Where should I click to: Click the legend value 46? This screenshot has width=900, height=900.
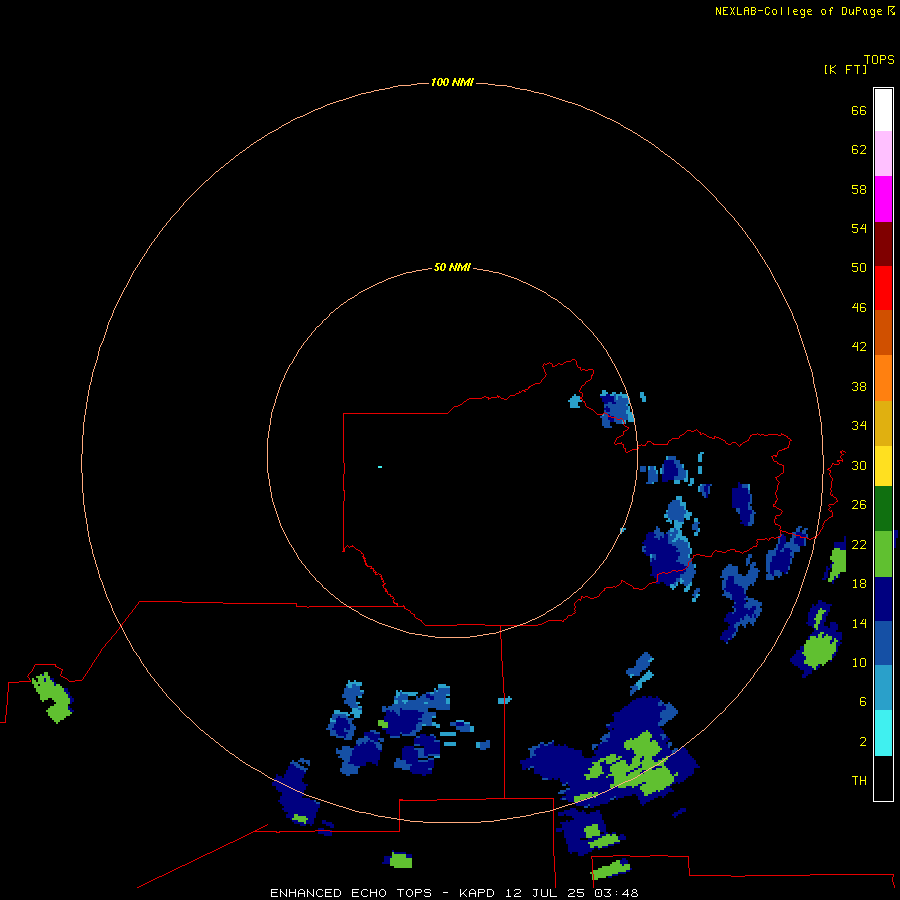[x=859, y=308]
